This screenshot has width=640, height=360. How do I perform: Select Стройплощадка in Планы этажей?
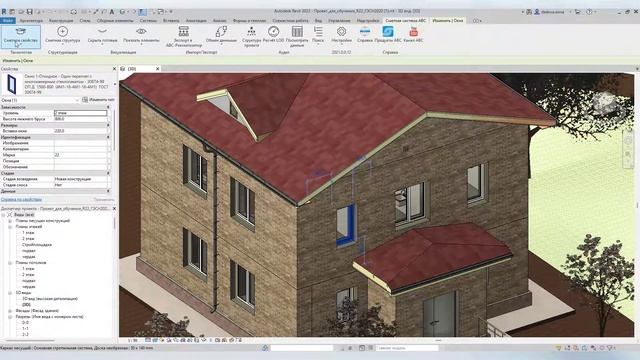[x=37, y=244]
